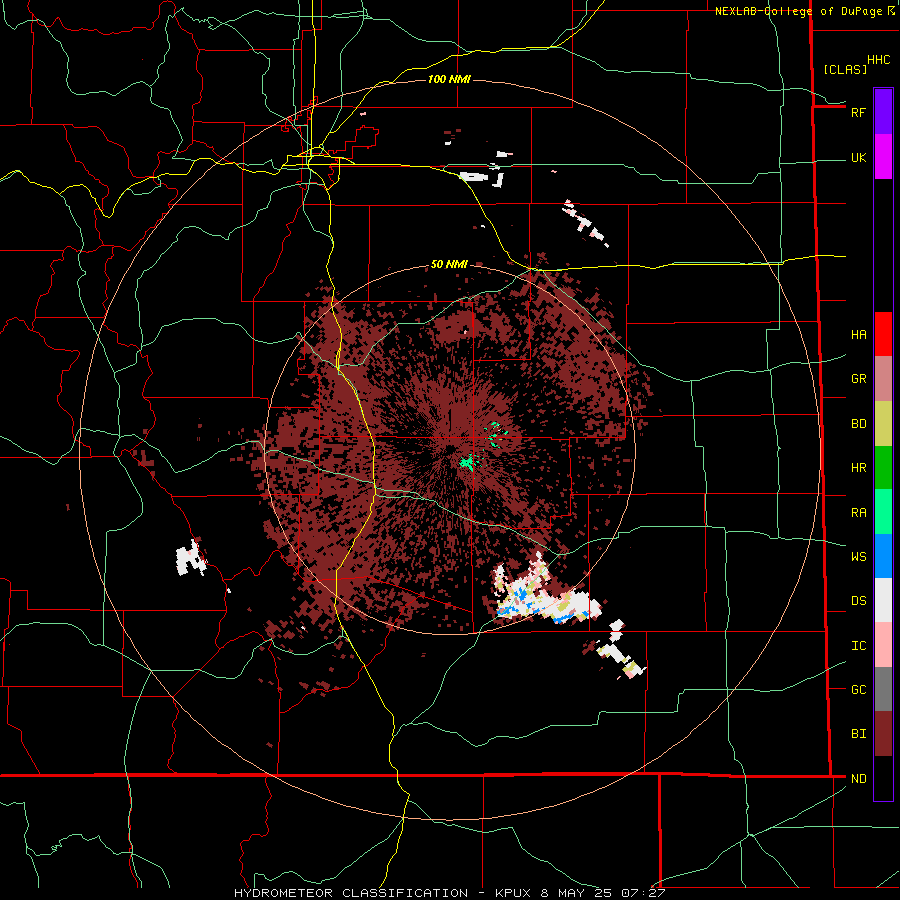Click the [CLAS] unit label
Screen dimensions: 900x900
[x=845, y=69]
